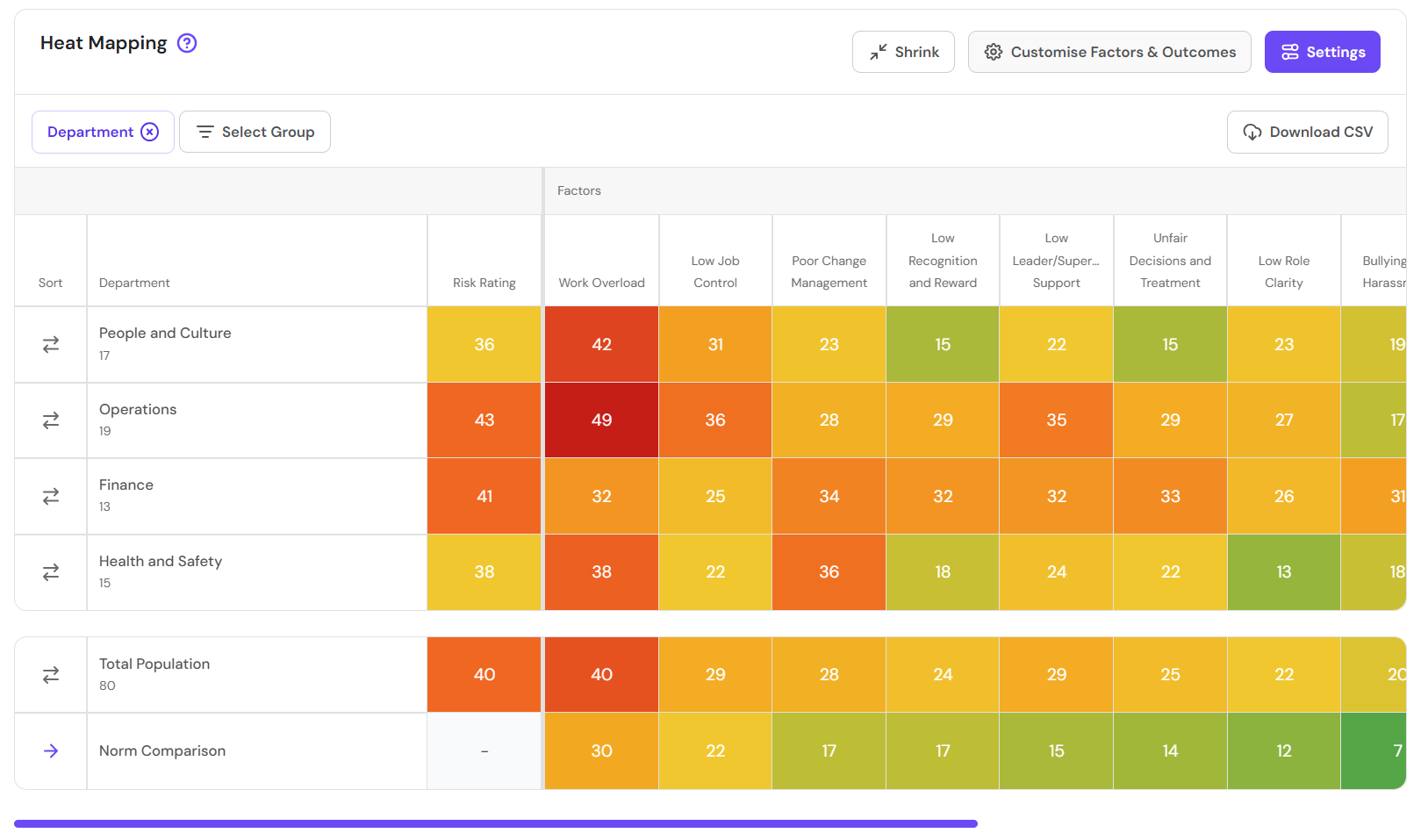Click the download icon on Download CSV
The height and width of the screenshot is (840, 1428).
pos(1251,132)
